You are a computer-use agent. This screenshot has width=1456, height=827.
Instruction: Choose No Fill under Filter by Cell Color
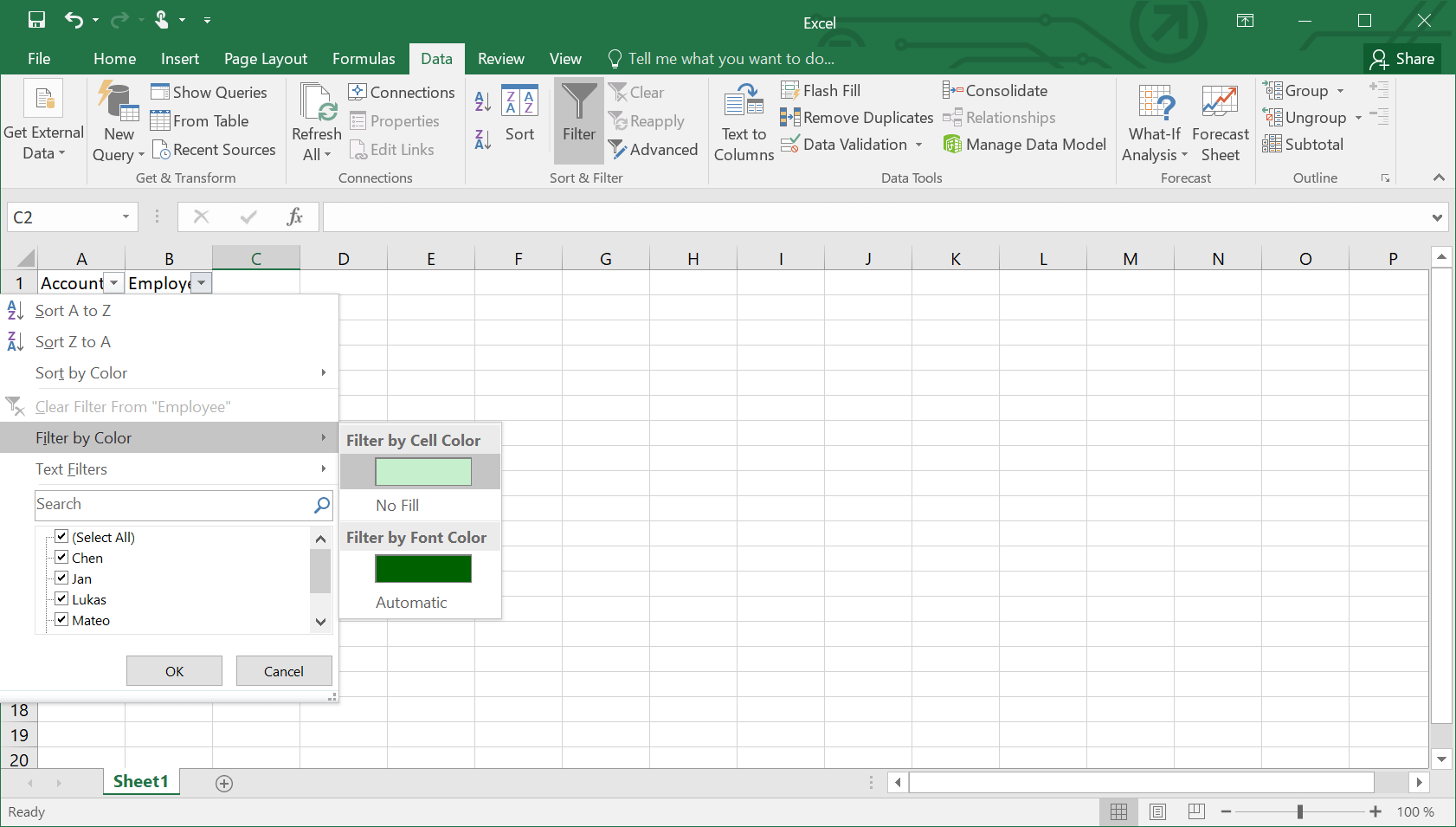point(396,505)
